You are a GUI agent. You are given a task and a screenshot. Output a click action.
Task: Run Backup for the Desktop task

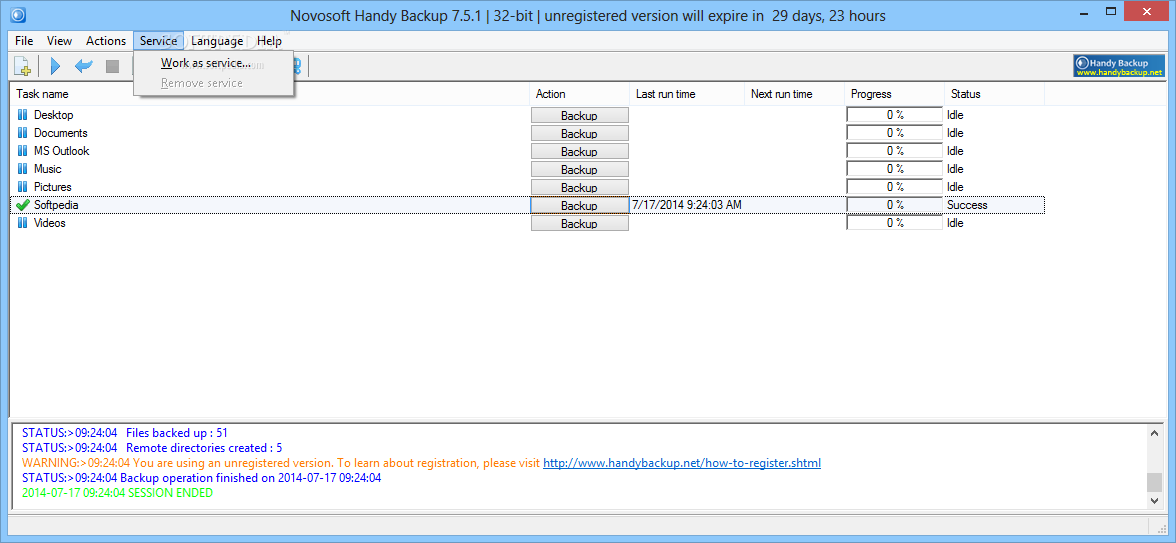579,116
